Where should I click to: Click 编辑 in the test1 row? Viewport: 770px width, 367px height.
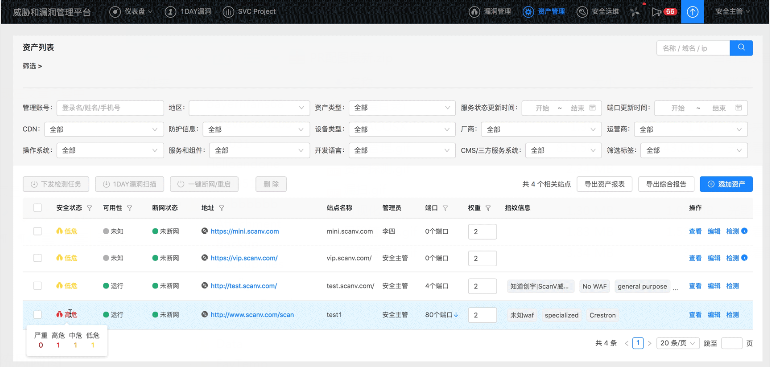click(x=714, y=314)
